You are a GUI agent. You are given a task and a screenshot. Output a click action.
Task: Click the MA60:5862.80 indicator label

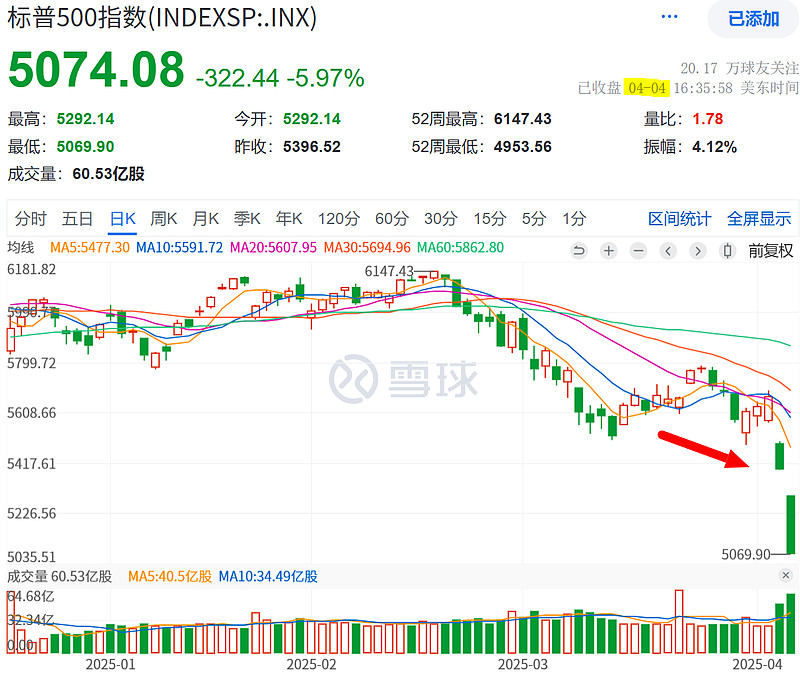click(460, 247)
